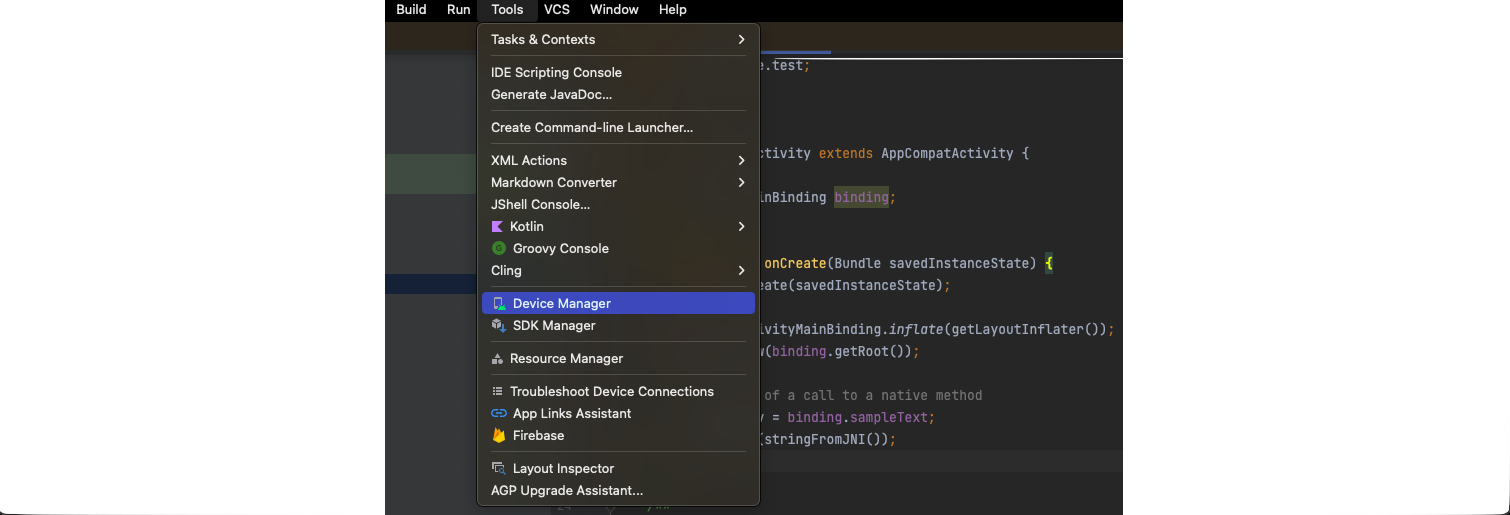Open SDK Manager
Image resolution: width=1510 pixels, height=515 pixels.
(618, 325)
